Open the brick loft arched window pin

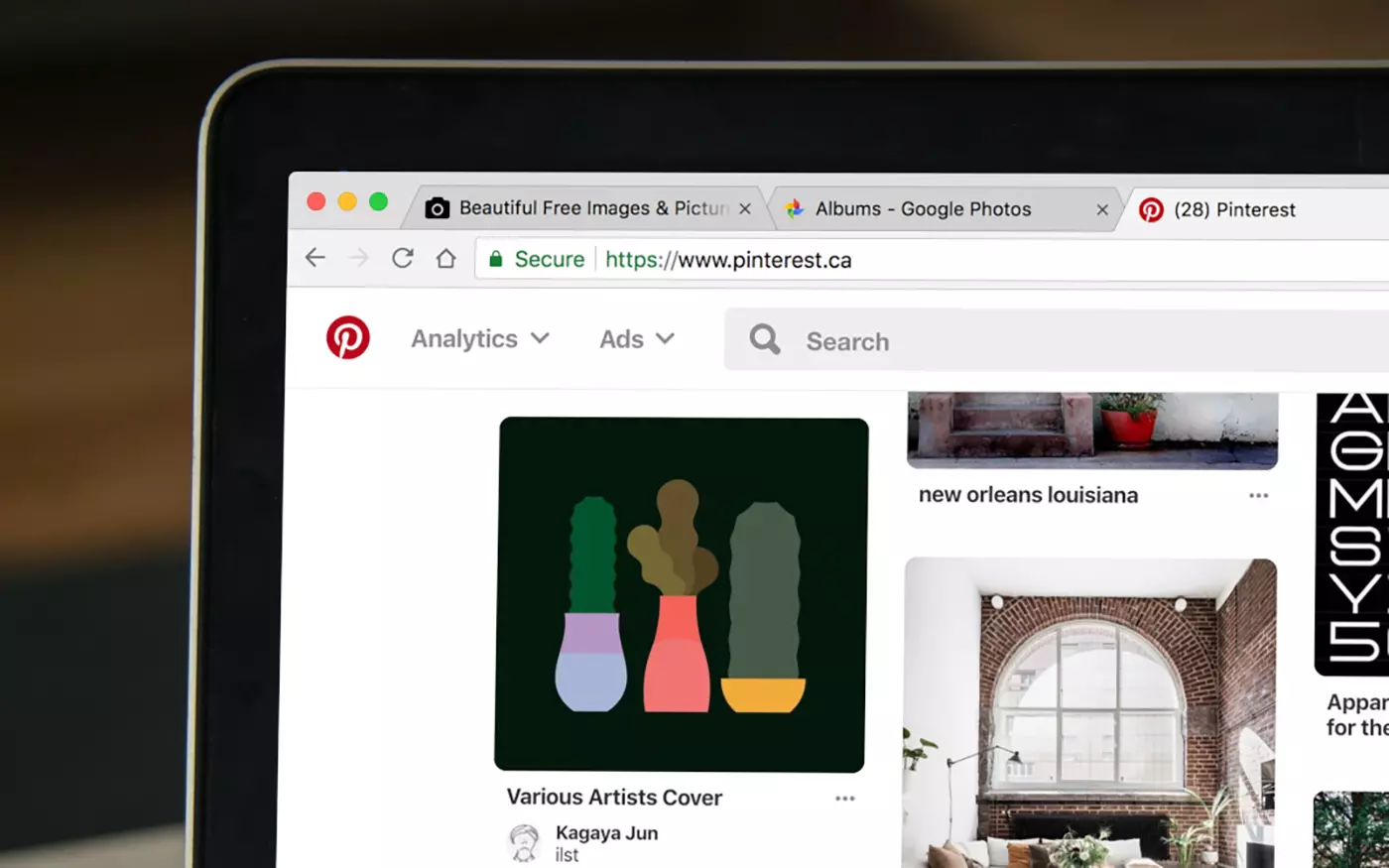coord(1089,712)
